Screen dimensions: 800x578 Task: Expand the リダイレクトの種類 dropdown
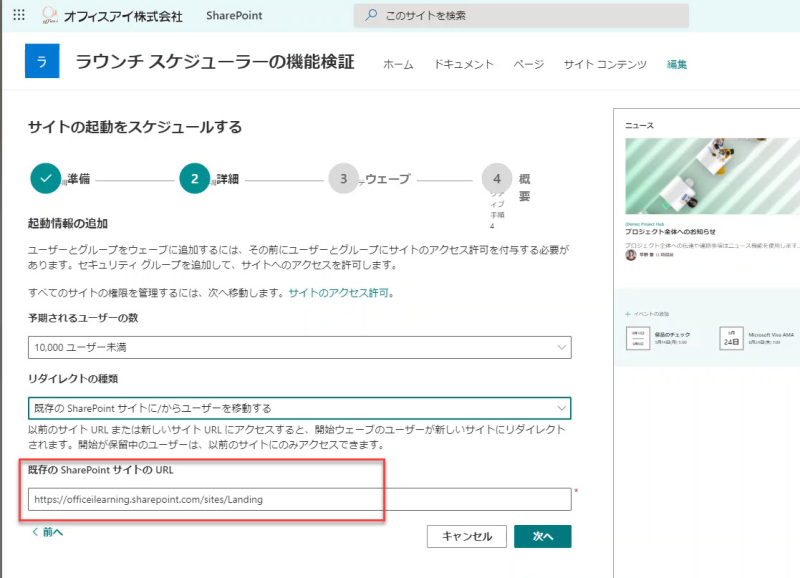[299, 408]
